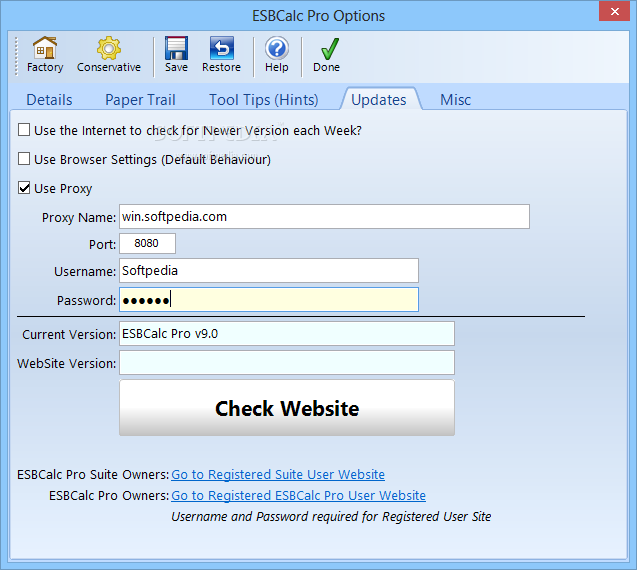
Task: Click the Check Website button
Action: coord(287,407)
